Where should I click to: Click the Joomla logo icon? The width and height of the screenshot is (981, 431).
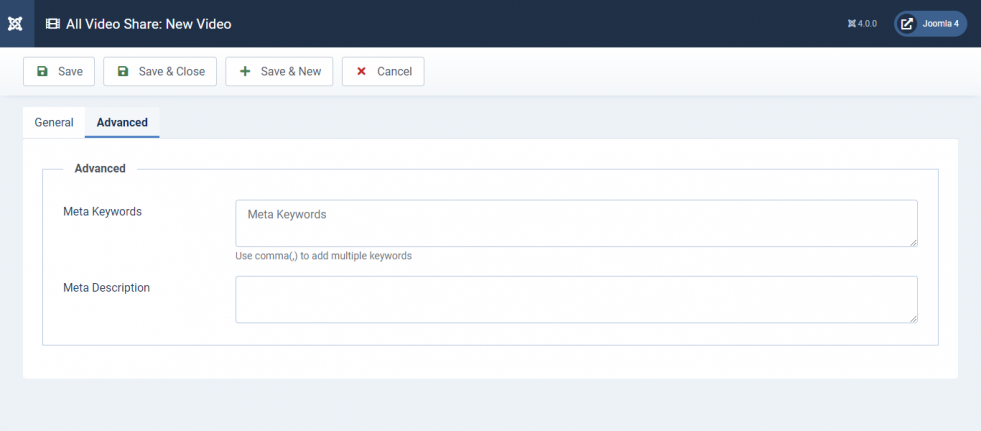point(15,24)
